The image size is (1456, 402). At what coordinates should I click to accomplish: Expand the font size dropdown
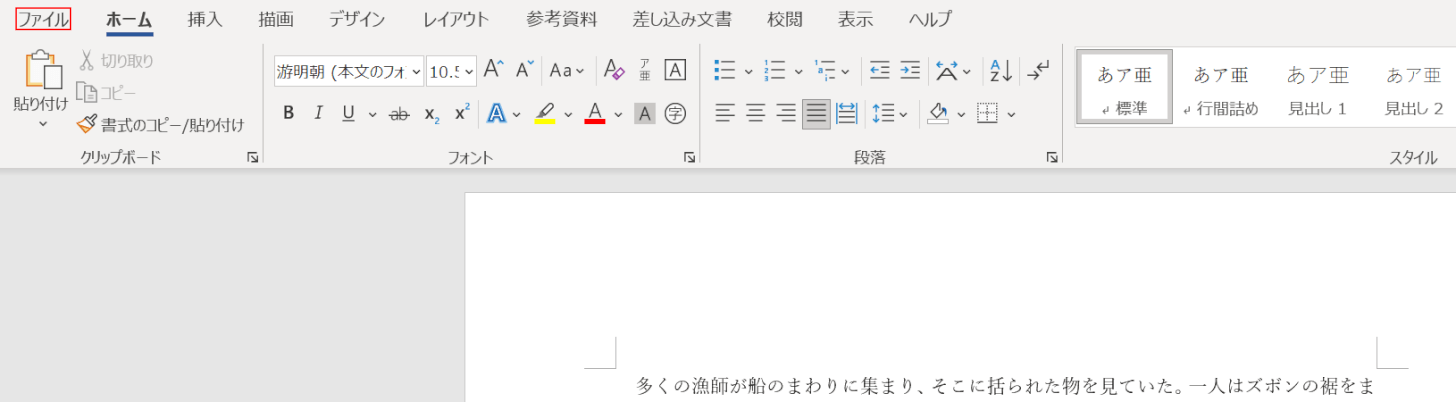click(469, 71)
